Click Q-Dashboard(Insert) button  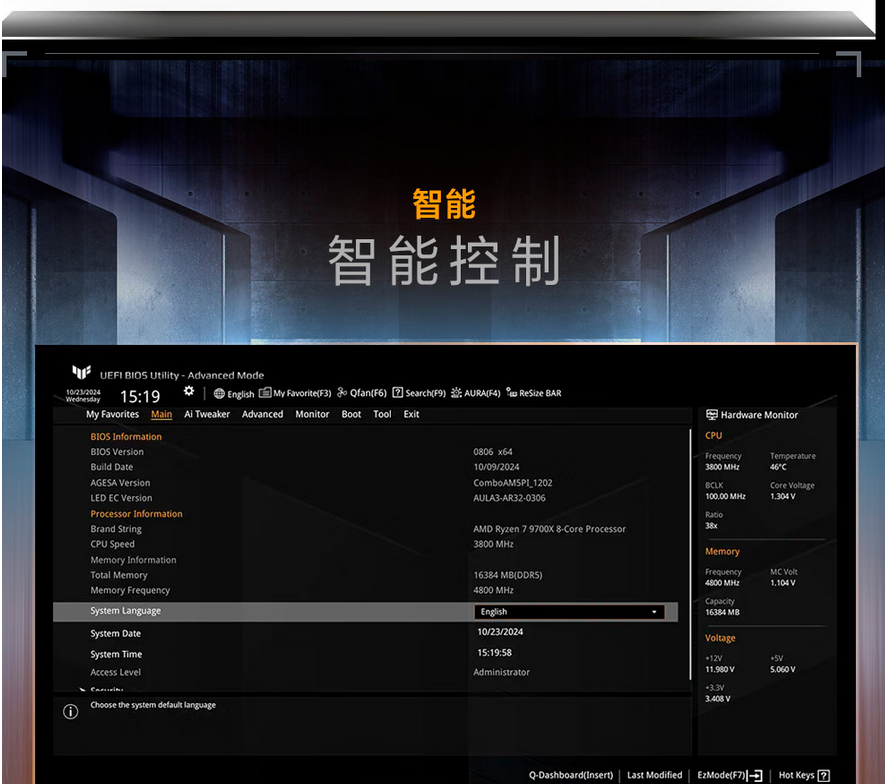tap(571, 776)
